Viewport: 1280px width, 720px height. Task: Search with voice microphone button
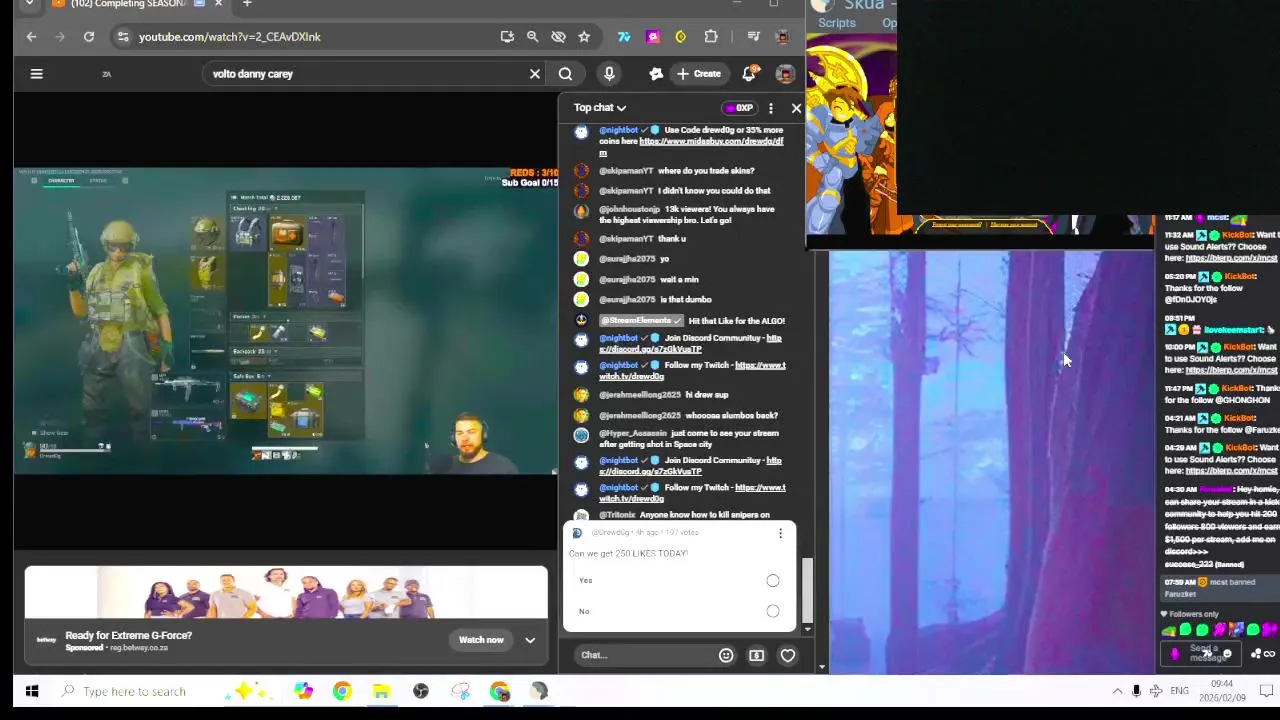[609, 74]
